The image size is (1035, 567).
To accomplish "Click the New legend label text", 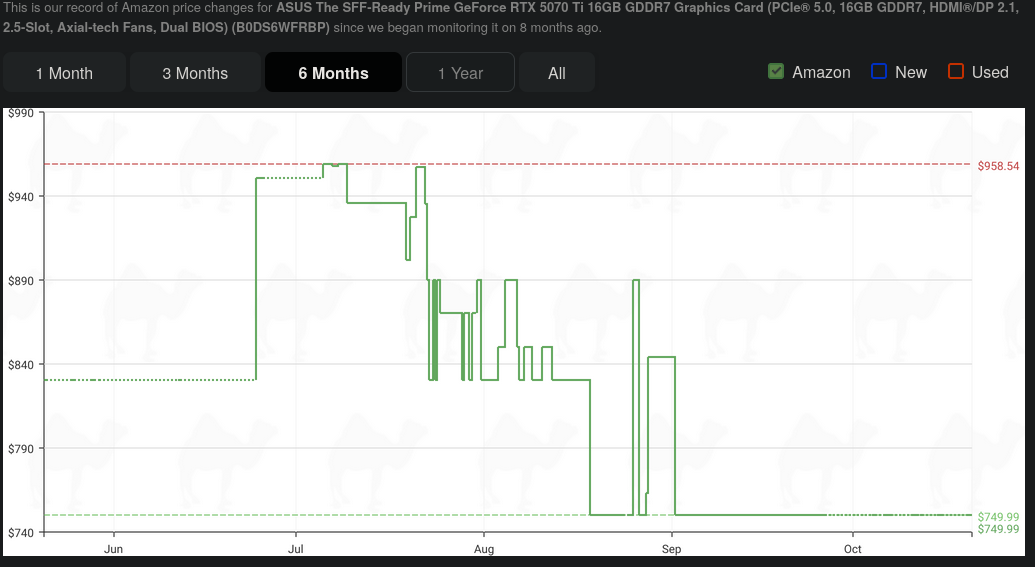I will [911, 72].
